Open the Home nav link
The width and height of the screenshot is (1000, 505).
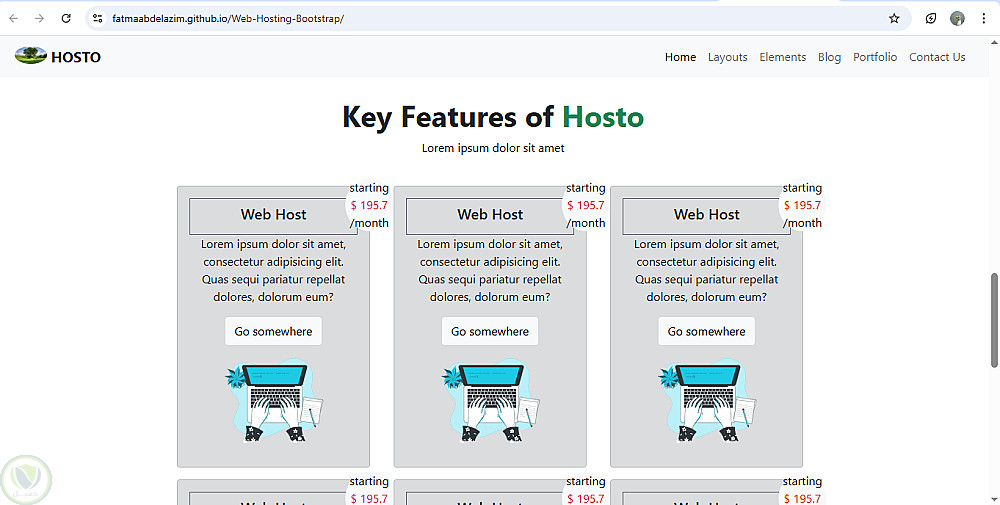click(680, 57)
